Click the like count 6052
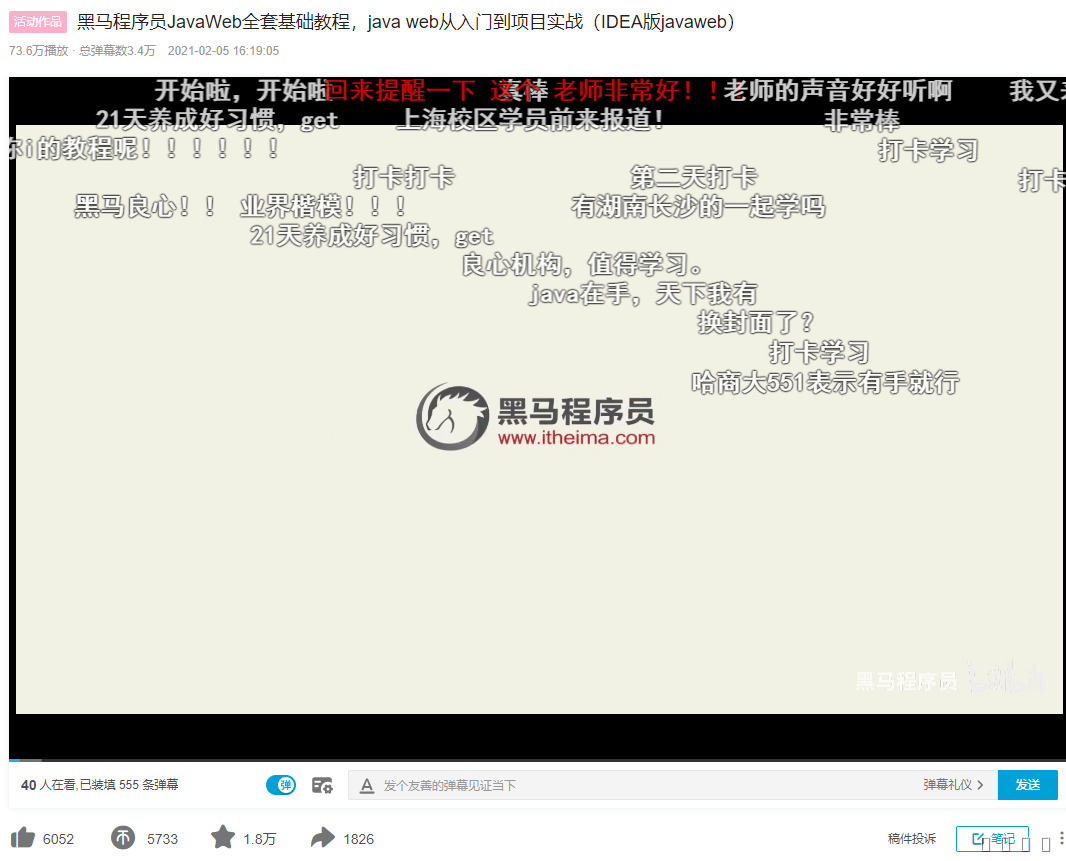The width and height of the screenshot is (1066, 861). click(58, 839)
